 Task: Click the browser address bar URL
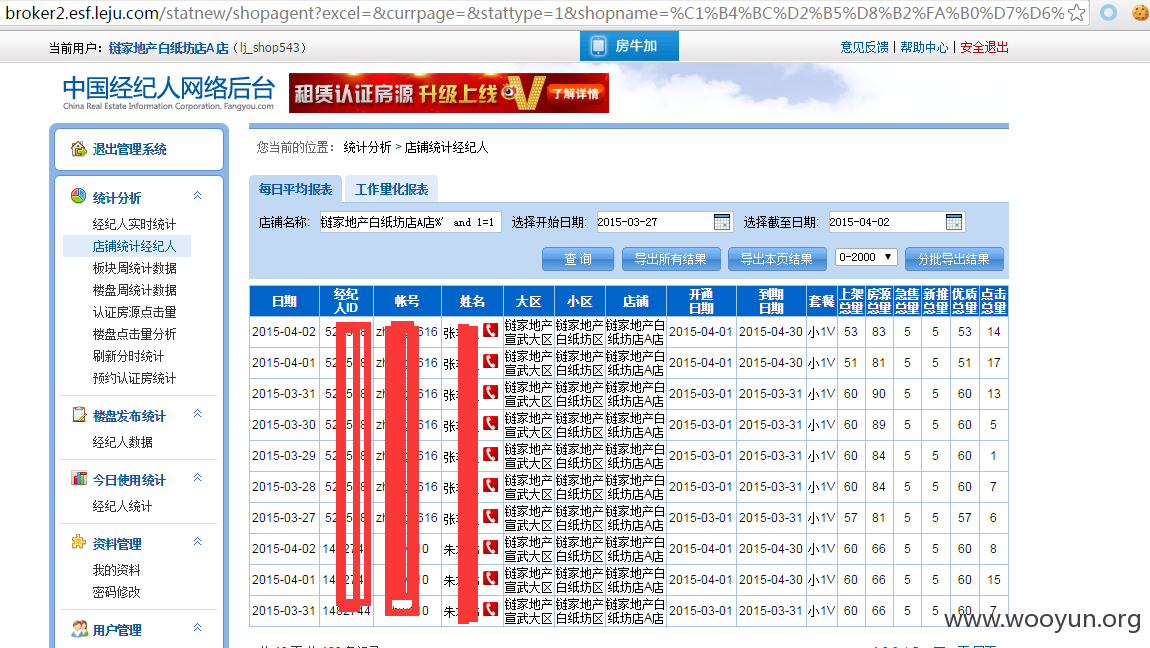[x=534, y=12]
